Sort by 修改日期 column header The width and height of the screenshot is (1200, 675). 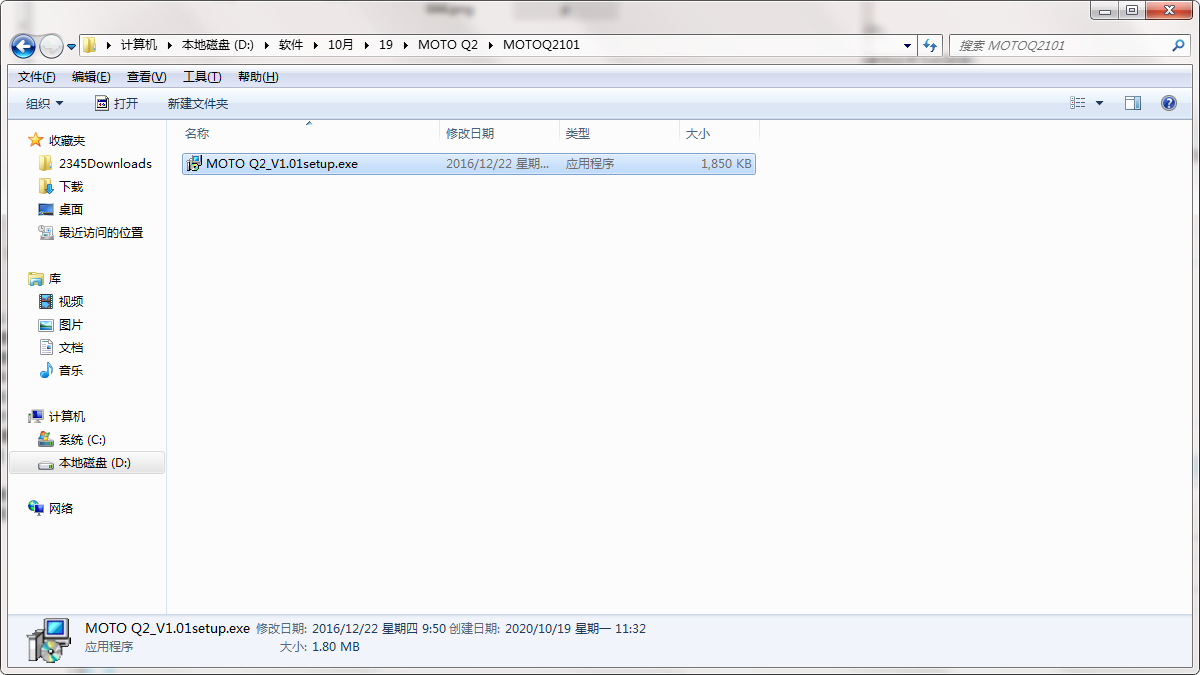click(x=500, y=133)
